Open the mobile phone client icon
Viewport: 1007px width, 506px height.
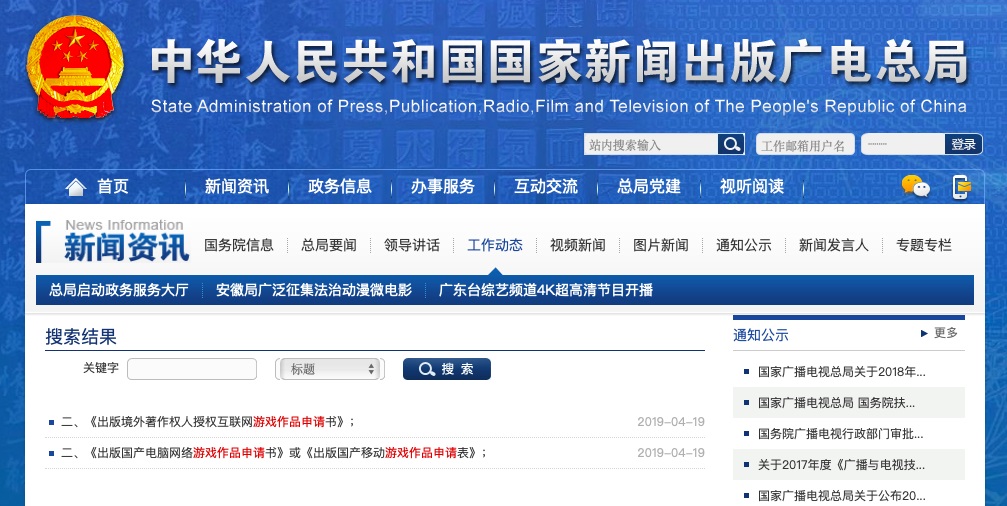[961, 186]
